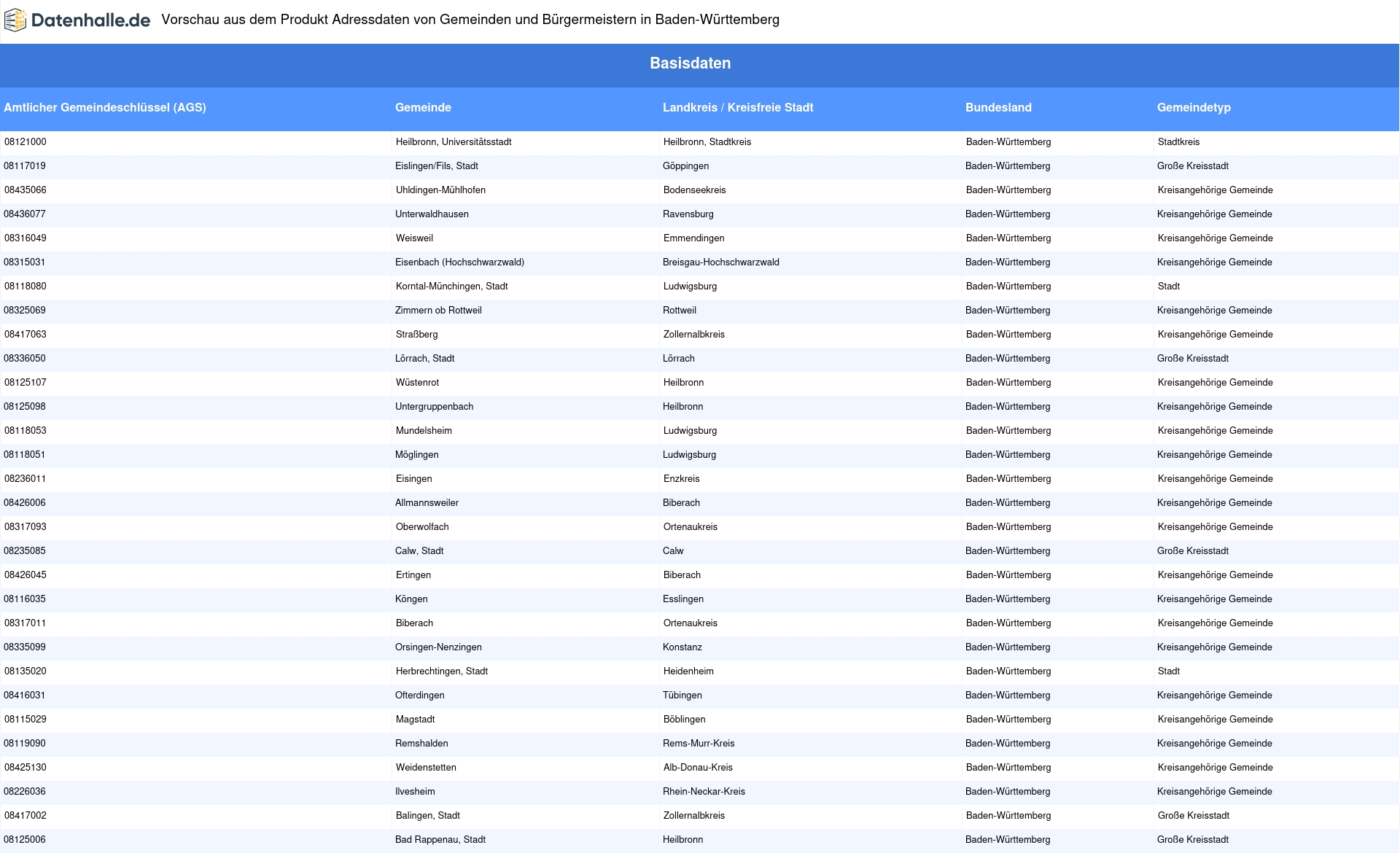This screenshot has width=1400, height=853.
Task: Click the Esslingen district cell
Action: 683,599
